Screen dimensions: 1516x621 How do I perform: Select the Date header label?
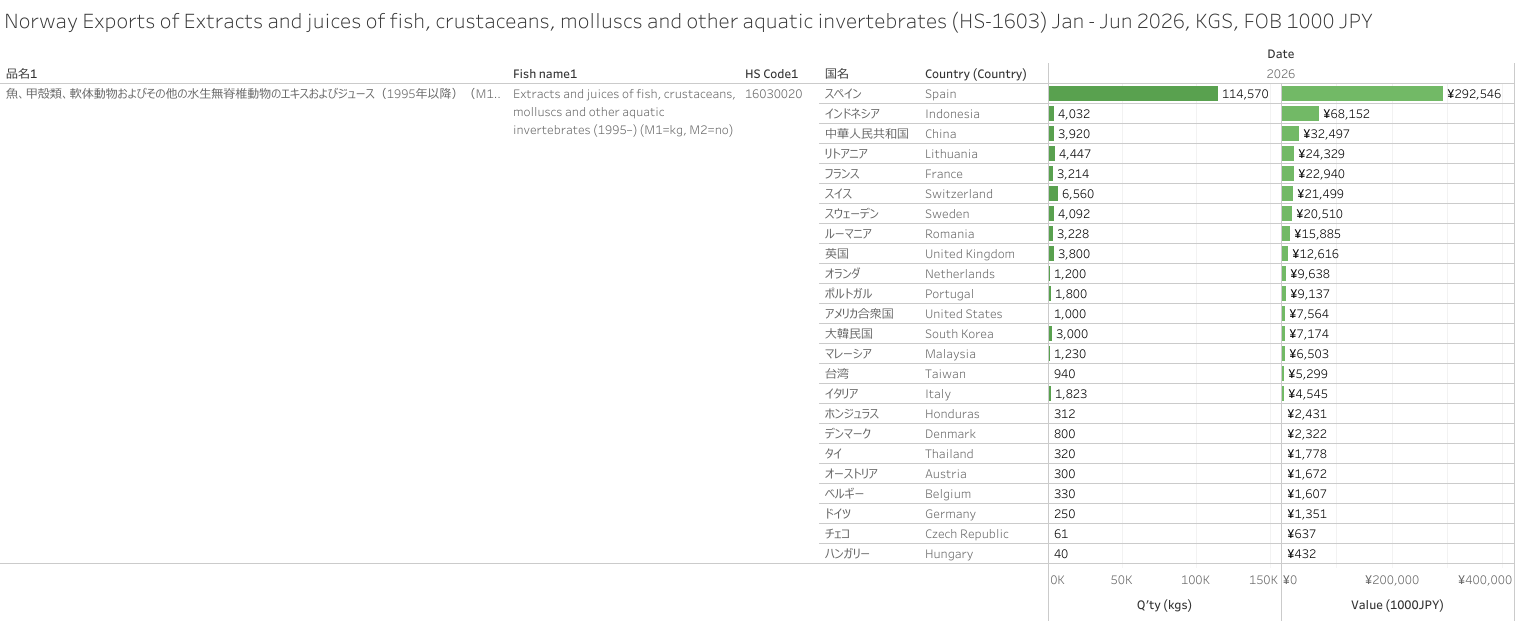coord(1280,54)
